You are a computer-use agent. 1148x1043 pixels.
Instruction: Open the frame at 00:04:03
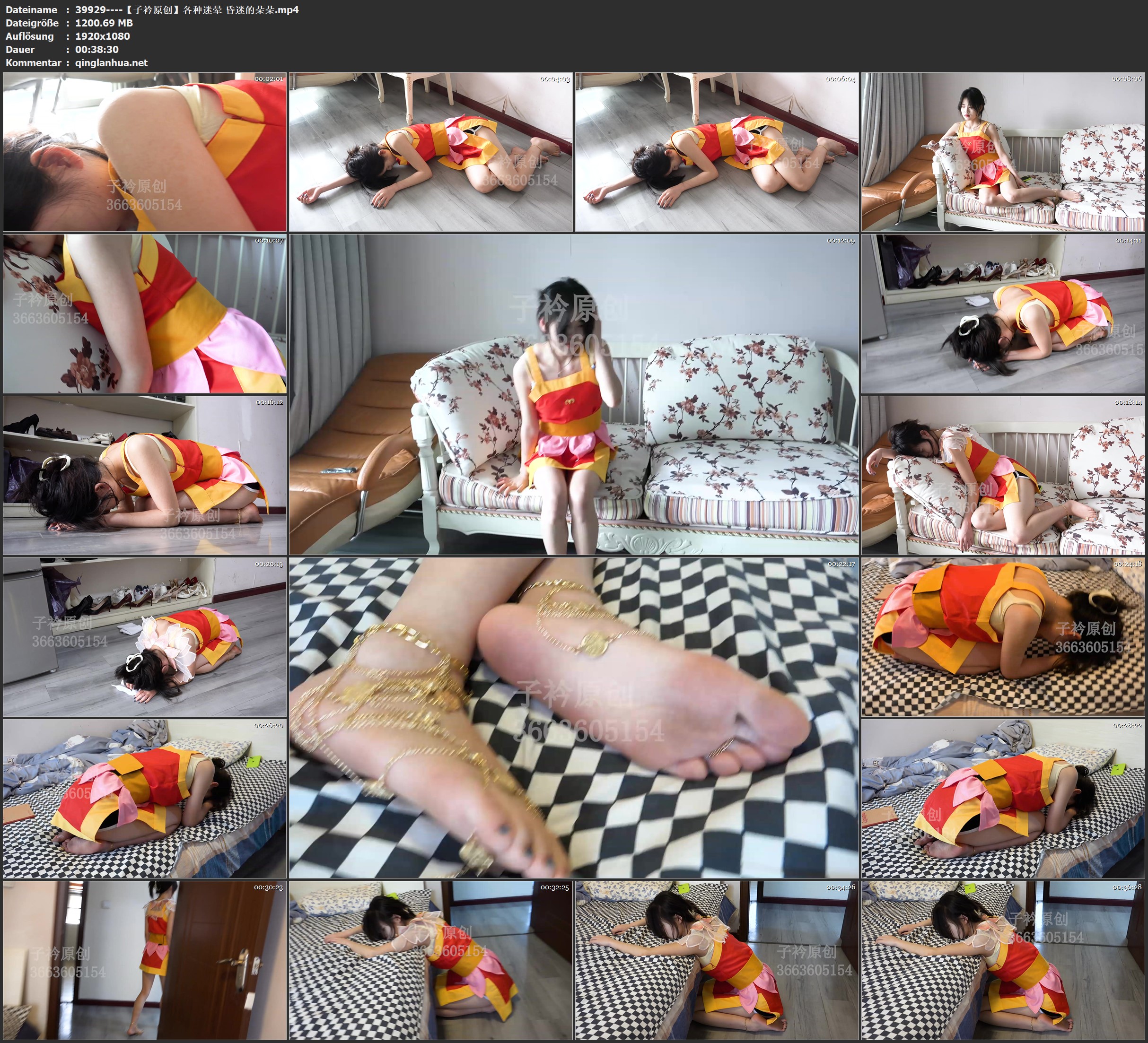coord(430,151)
